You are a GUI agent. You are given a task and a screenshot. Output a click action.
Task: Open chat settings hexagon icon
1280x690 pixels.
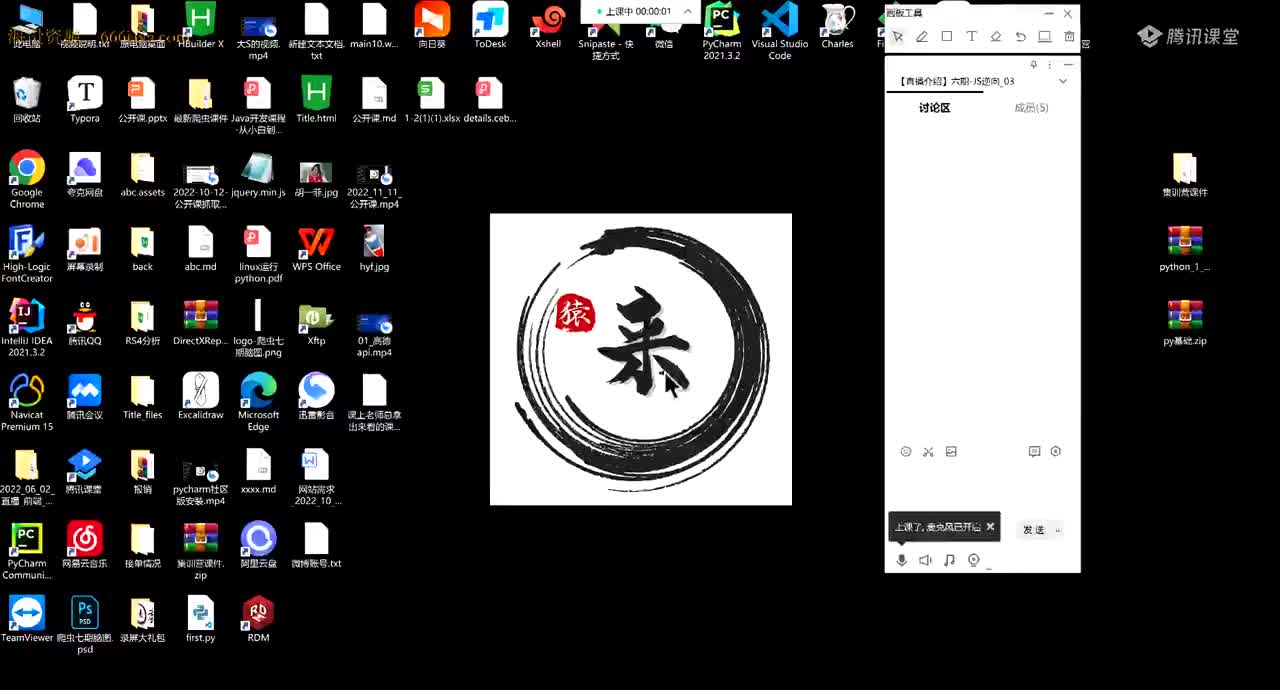point(1056,452)
